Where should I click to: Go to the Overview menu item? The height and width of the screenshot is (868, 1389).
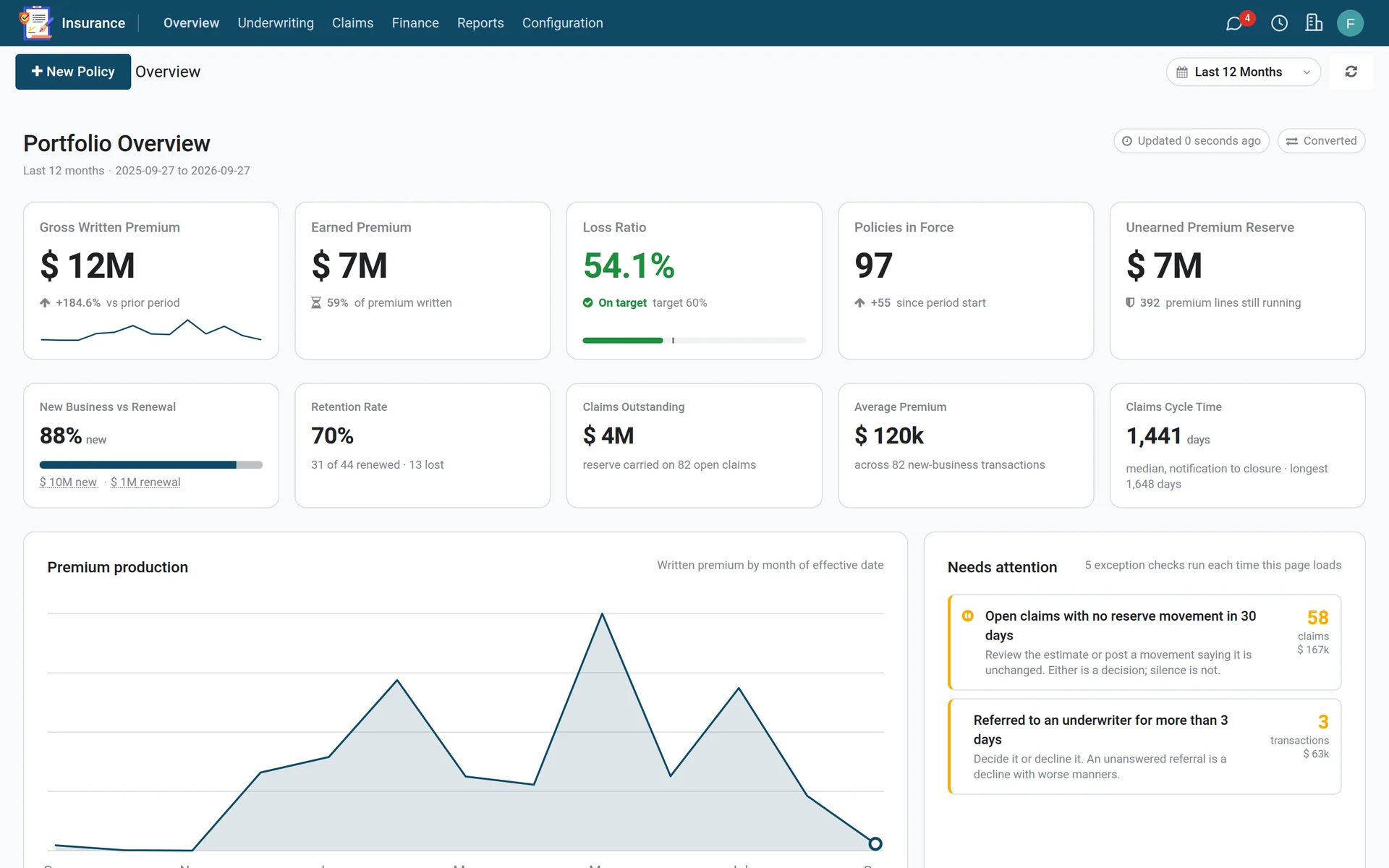191,23
